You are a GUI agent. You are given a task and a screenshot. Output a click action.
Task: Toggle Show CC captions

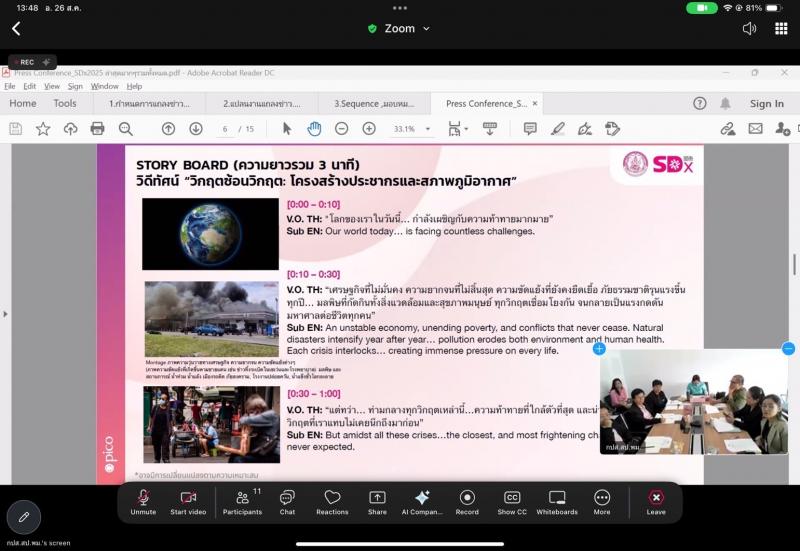coord(512,502)
